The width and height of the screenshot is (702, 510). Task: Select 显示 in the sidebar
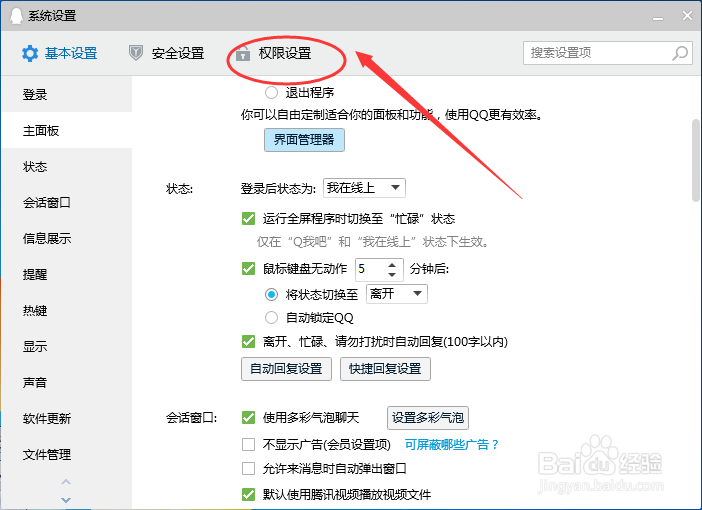click(67, 347)
